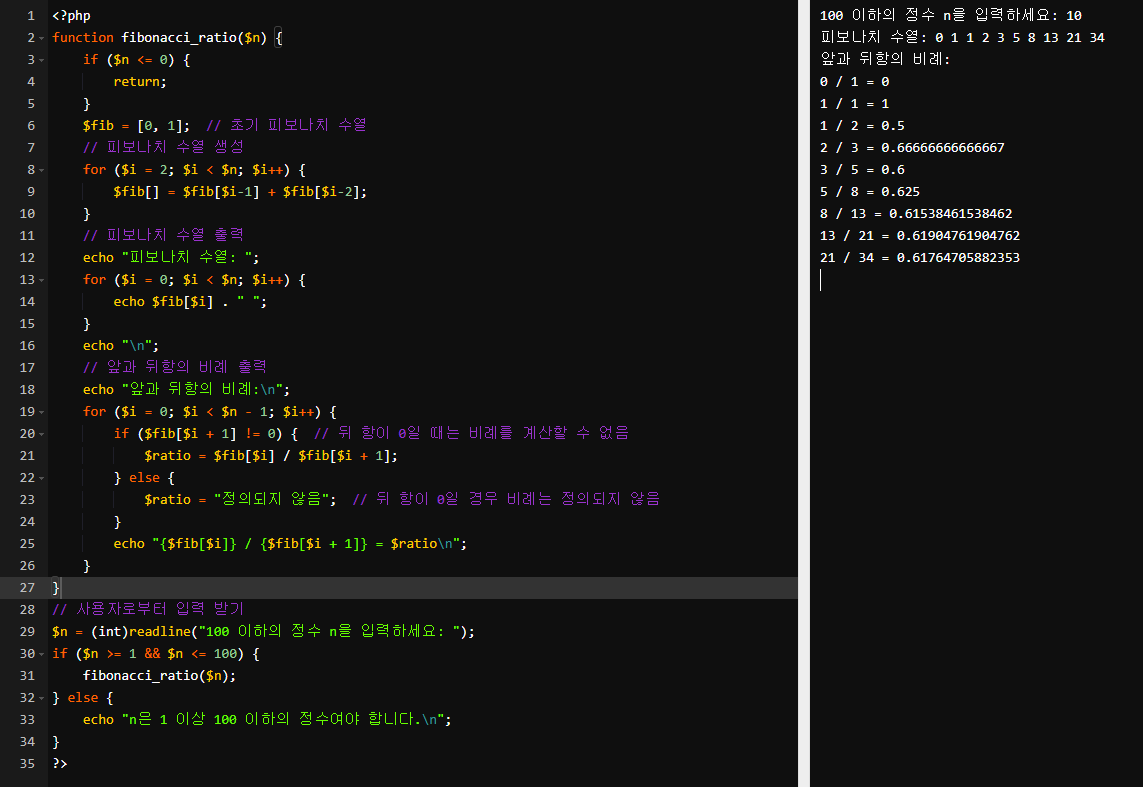The image size is (1143, 787).
Task: Click the '<?php' opening tag
Action: (x=71, y=15)
